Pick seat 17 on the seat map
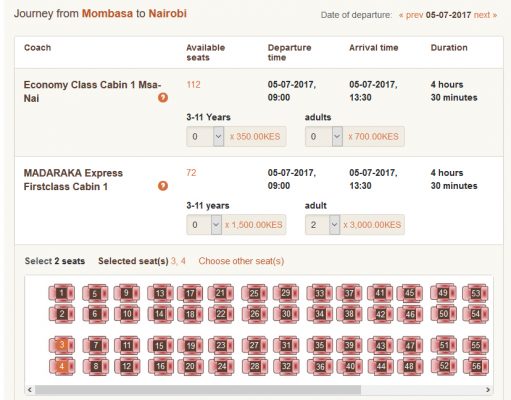Image resolution: width=511 pixels, height=400 pixels. pyautogui.click(x=190, y=293)
